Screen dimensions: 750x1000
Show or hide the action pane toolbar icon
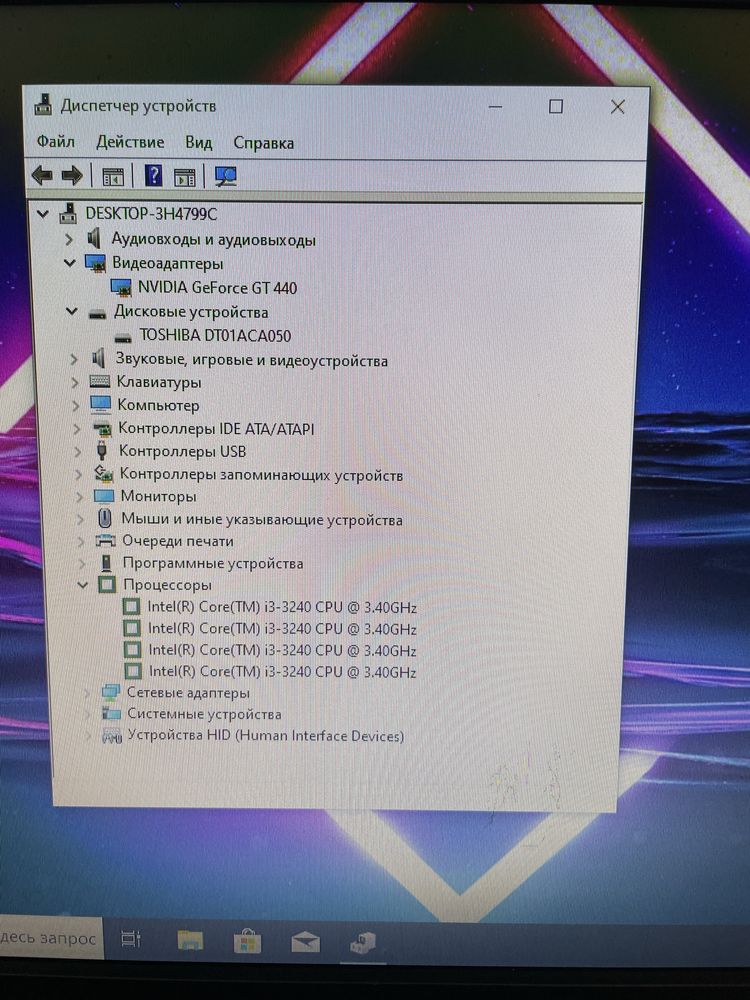pyautogui.click(x=184, y=177)
